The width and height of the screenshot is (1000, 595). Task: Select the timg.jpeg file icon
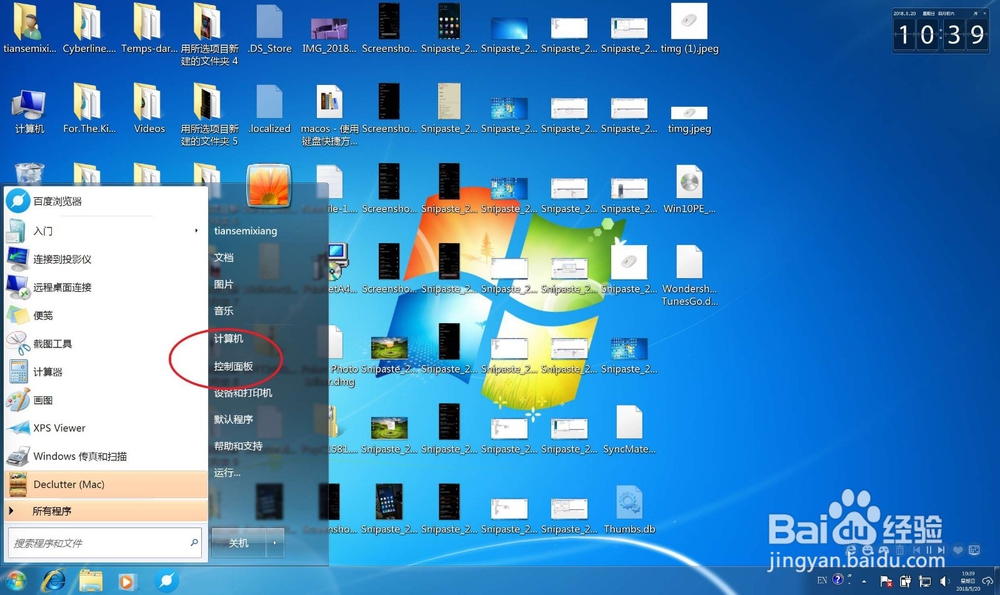(689, 119)
